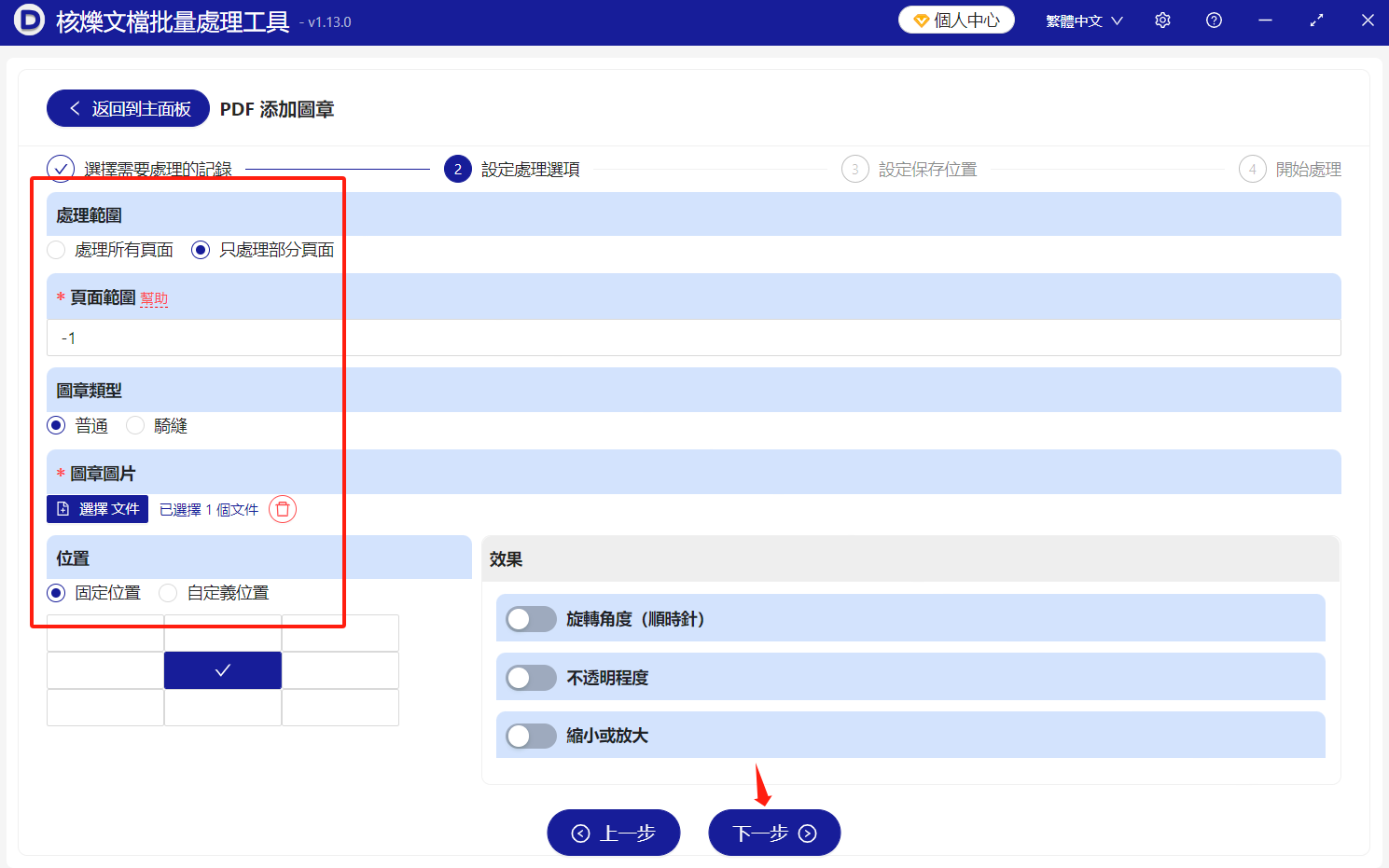Open the settings gear icon

1162,20
